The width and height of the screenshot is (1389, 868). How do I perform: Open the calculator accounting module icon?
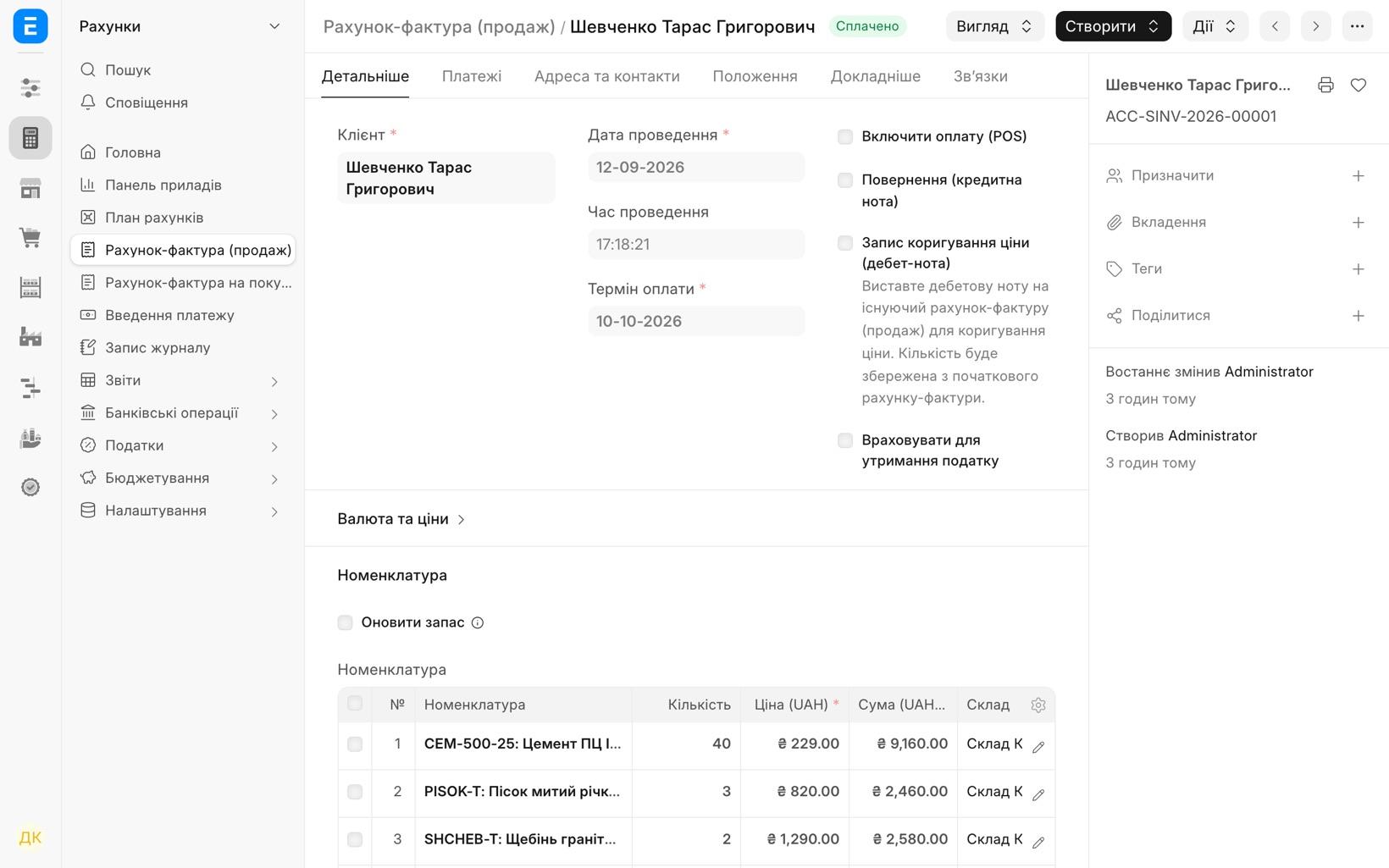click(30, 137)
